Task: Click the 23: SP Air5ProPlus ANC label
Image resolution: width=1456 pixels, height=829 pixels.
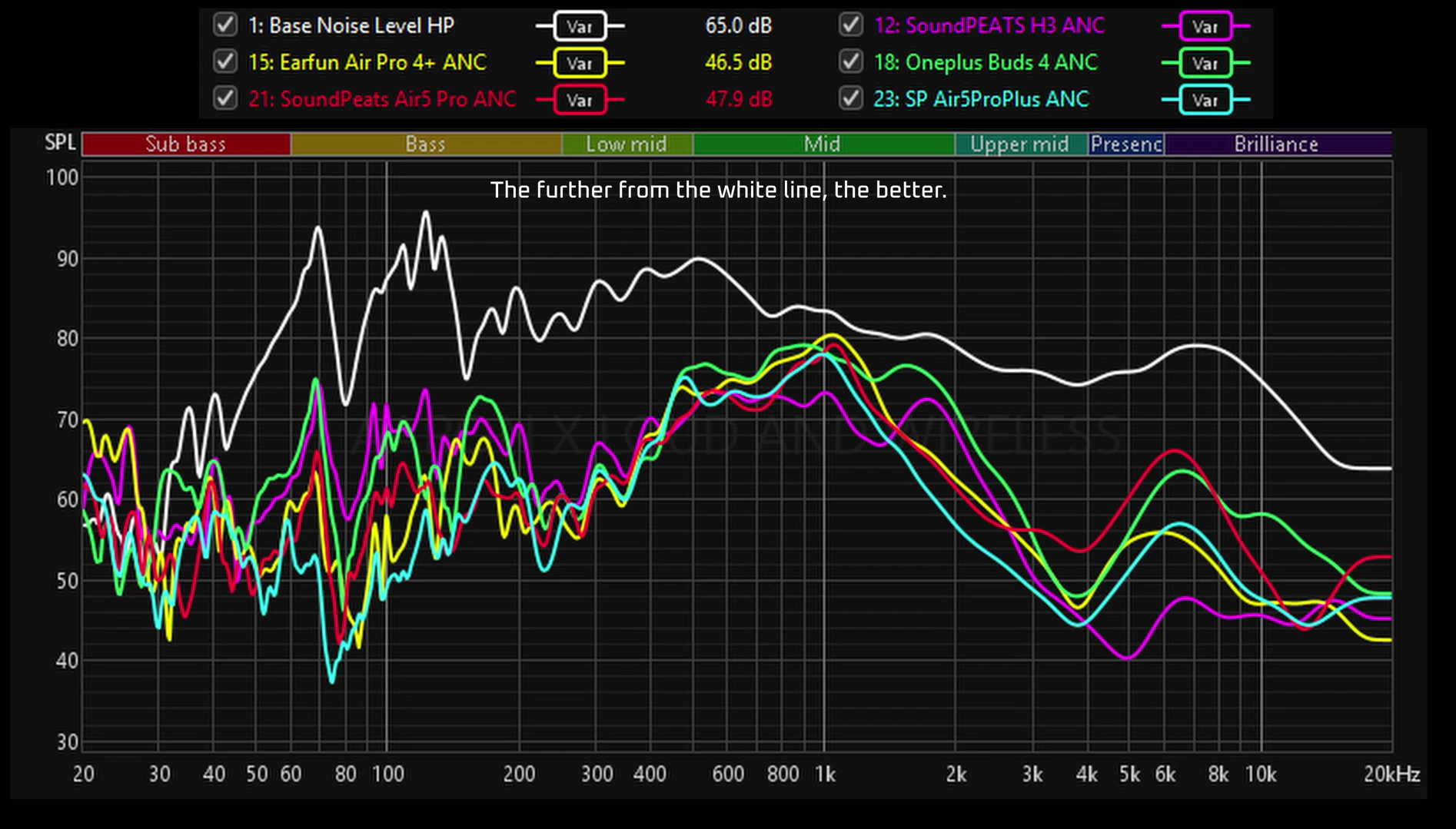Action: (982, 99)
